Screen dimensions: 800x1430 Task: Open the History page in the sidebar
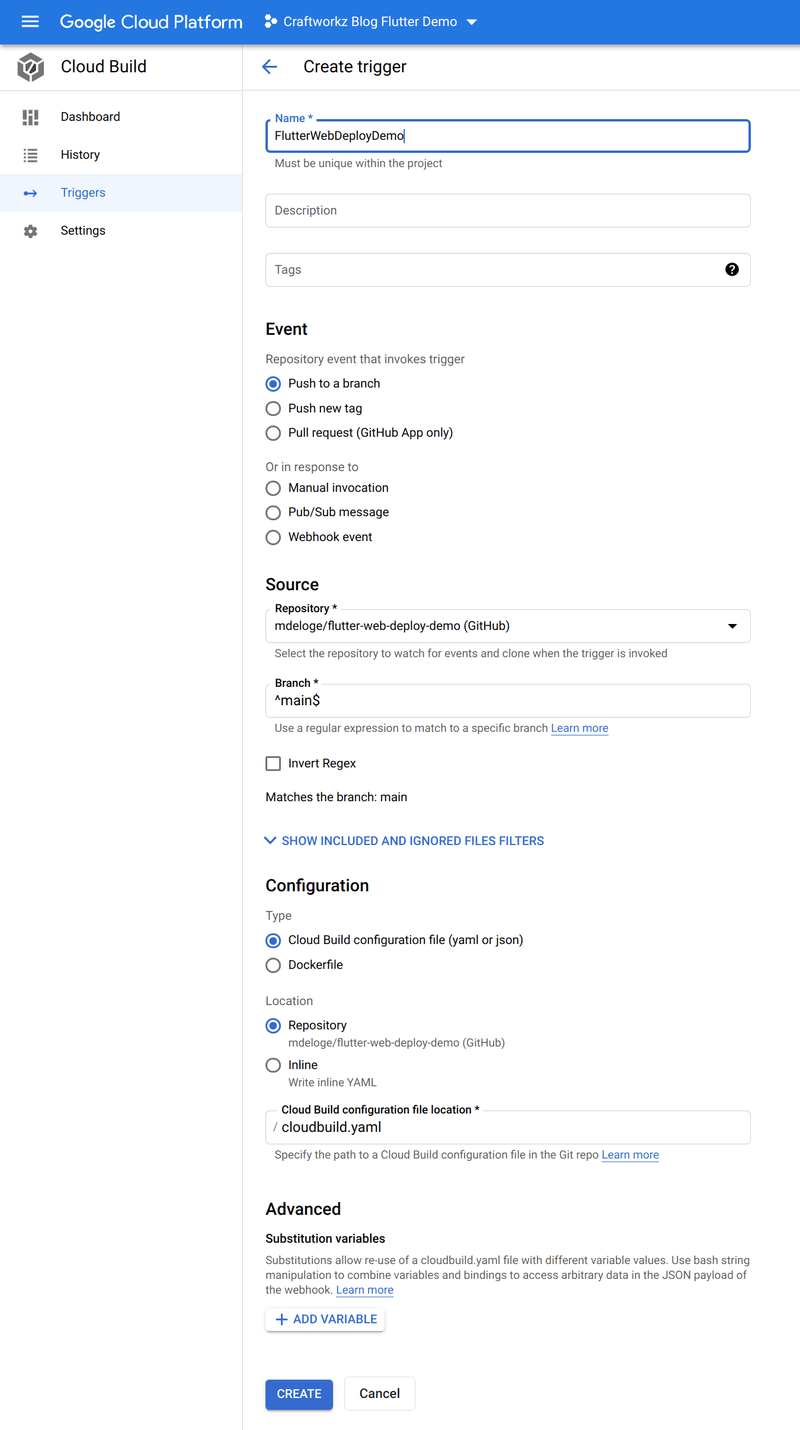pos(81,154)
